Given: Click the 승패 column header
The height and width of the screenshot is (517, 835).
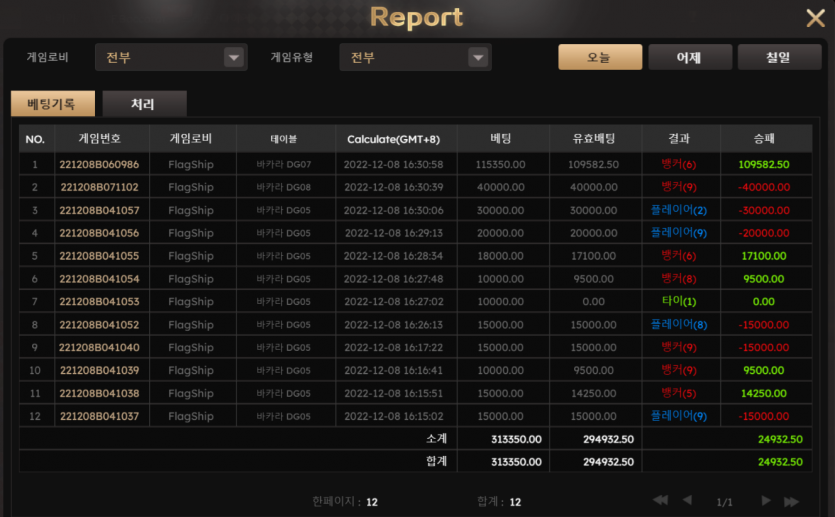Looking at the screenshot, I should coord(764,138).
